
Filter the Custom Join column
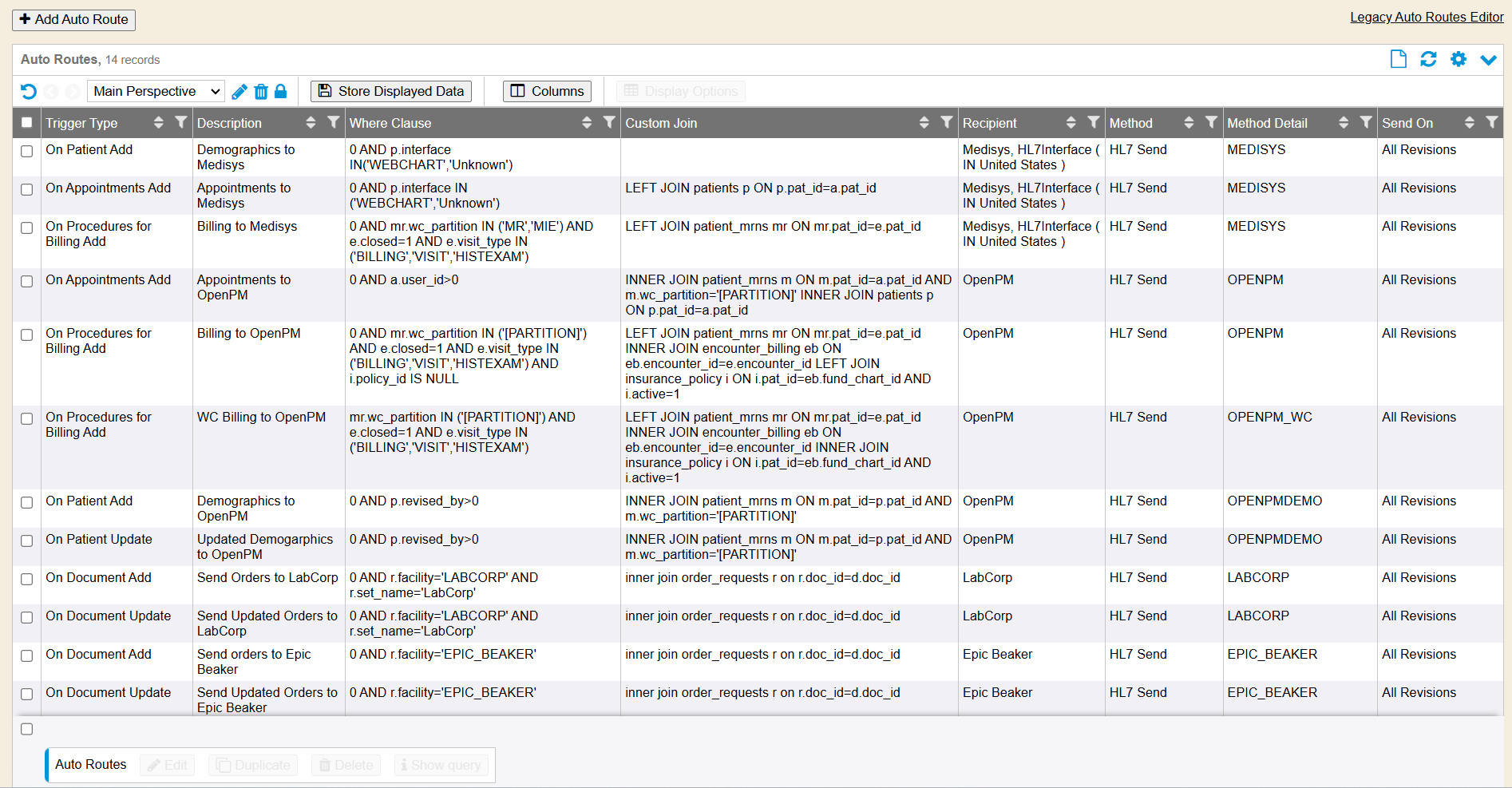coord(947,122)
